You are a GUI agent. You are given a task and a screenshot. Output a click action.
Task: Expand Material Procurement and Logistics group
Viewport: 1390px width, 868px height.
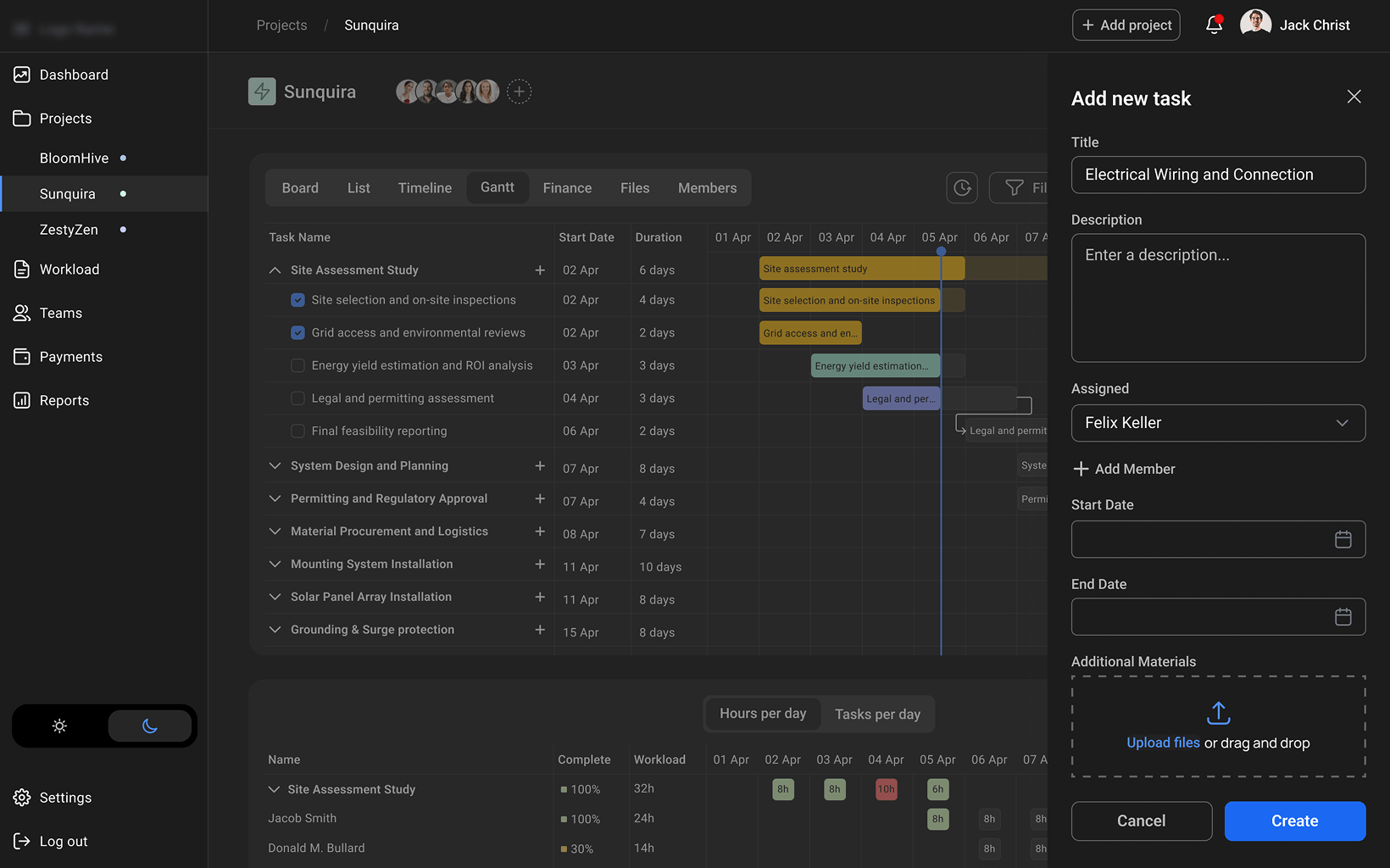[x=275, y=531]
